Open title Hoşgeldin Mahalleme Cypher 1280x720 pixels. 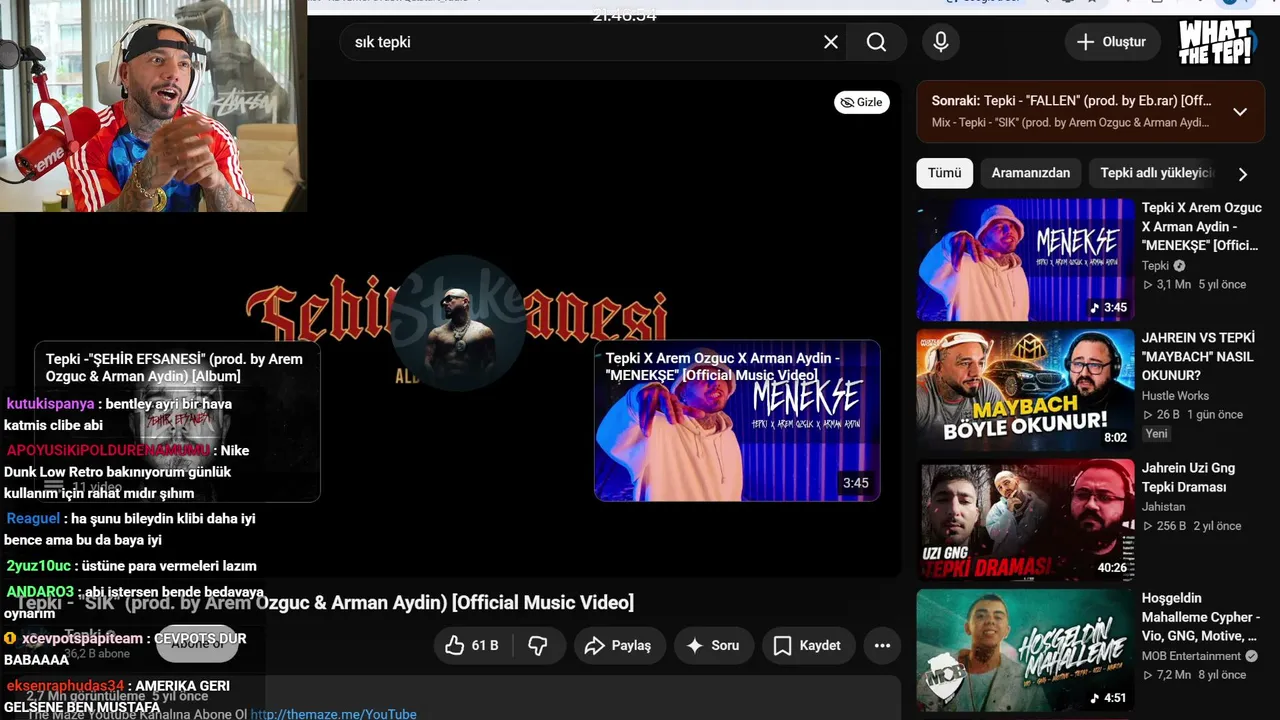pyautogui.click(x=1201, y=617)
